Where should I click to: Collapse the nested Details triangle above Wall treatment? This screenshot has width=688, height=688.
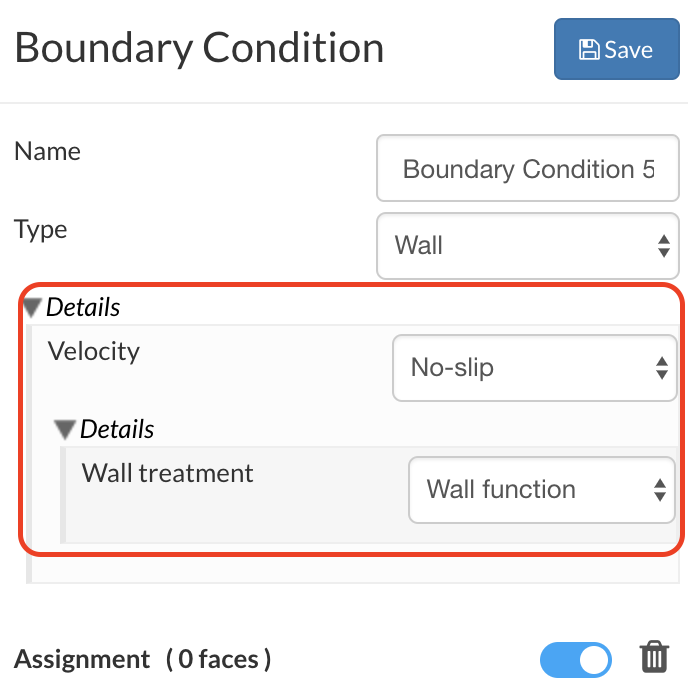(66, 430)
